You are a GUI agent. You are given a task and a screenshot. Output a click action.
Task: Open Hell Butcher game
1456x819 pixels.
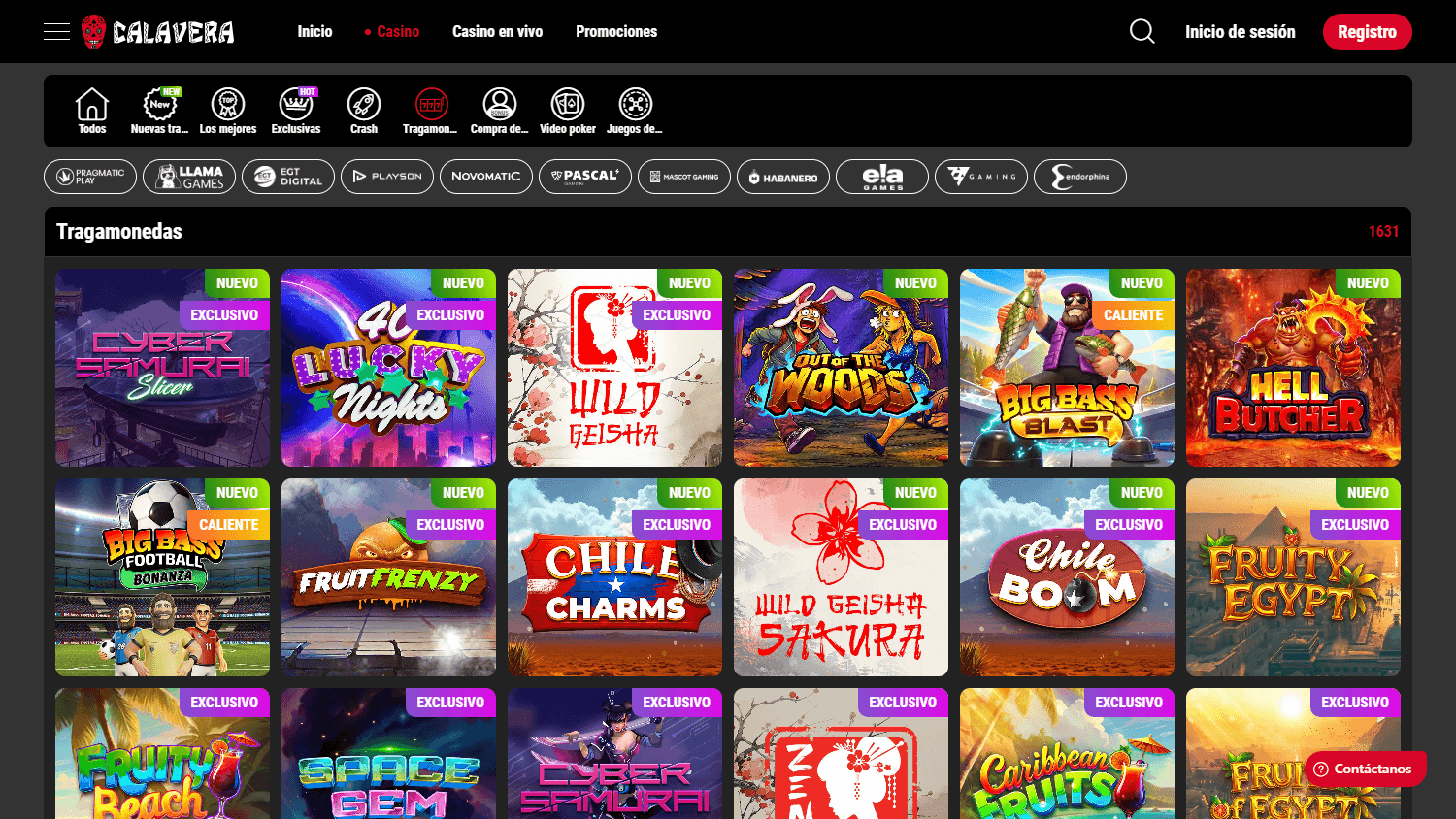tap(1293, 368)
